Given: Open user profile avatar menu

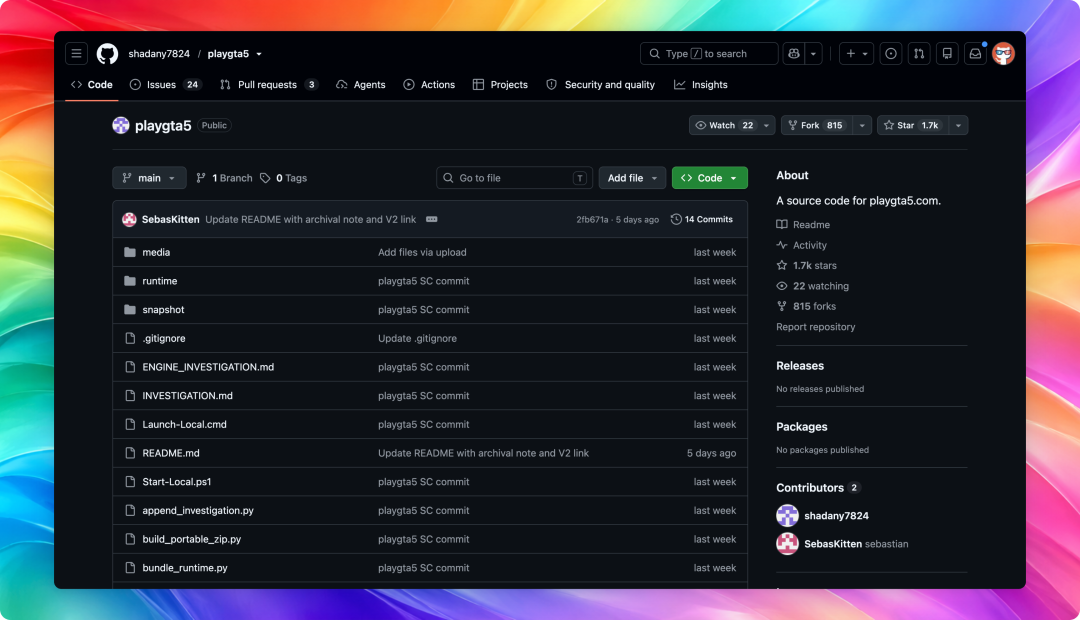Looking at the screenshot, I should coord(1004,54).
